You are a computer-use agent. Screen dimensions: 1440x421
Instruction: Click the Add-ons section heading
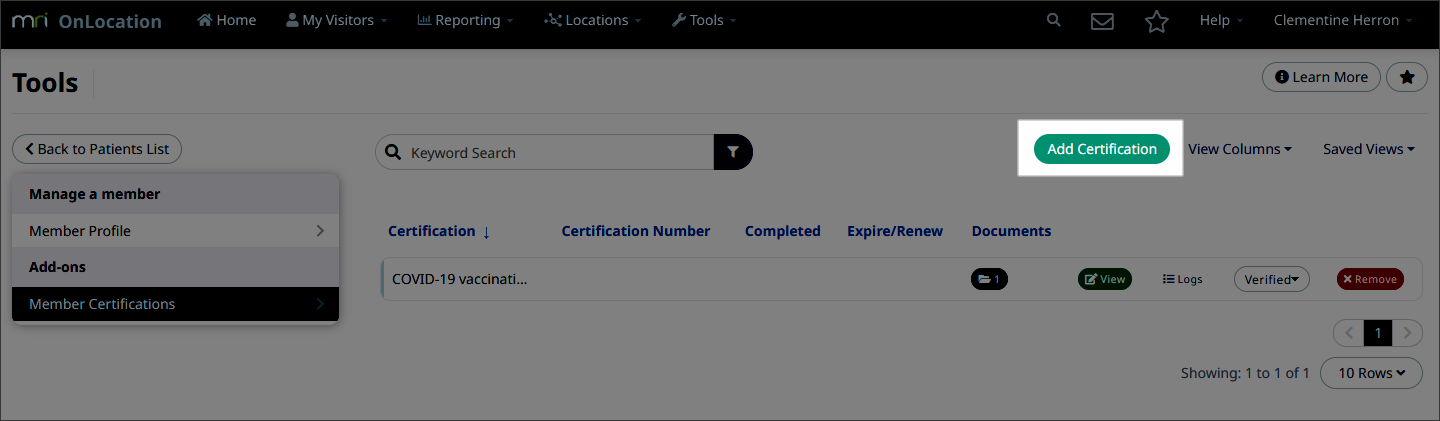click(x=58, y=267)
